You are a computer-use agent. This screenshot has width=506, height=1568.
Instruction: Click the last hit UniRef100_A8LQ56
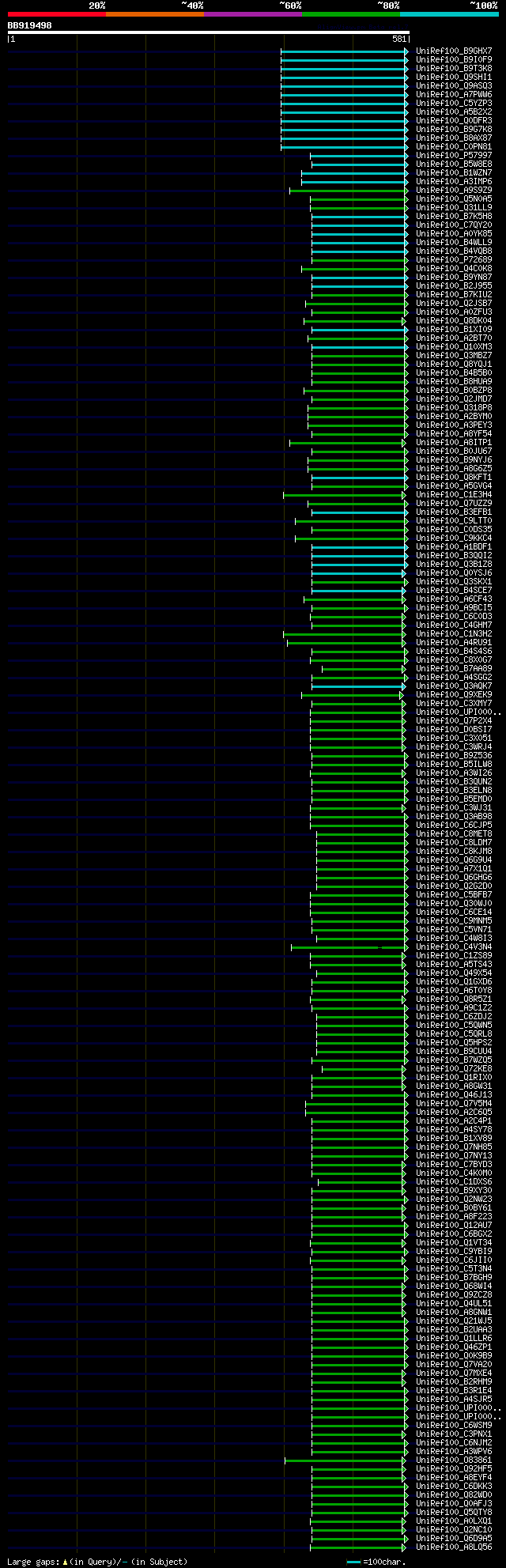click(x=454, y=1547)
